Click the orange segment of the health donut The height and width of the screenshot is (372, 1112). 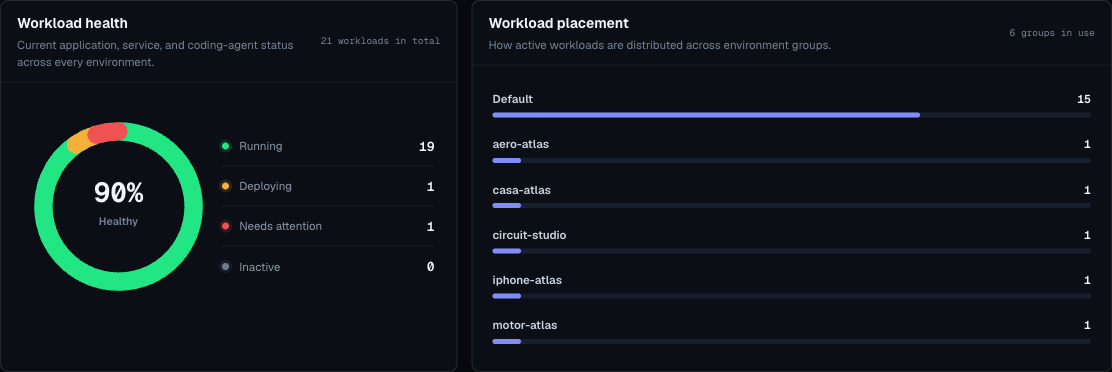click(x=78, y=142)
